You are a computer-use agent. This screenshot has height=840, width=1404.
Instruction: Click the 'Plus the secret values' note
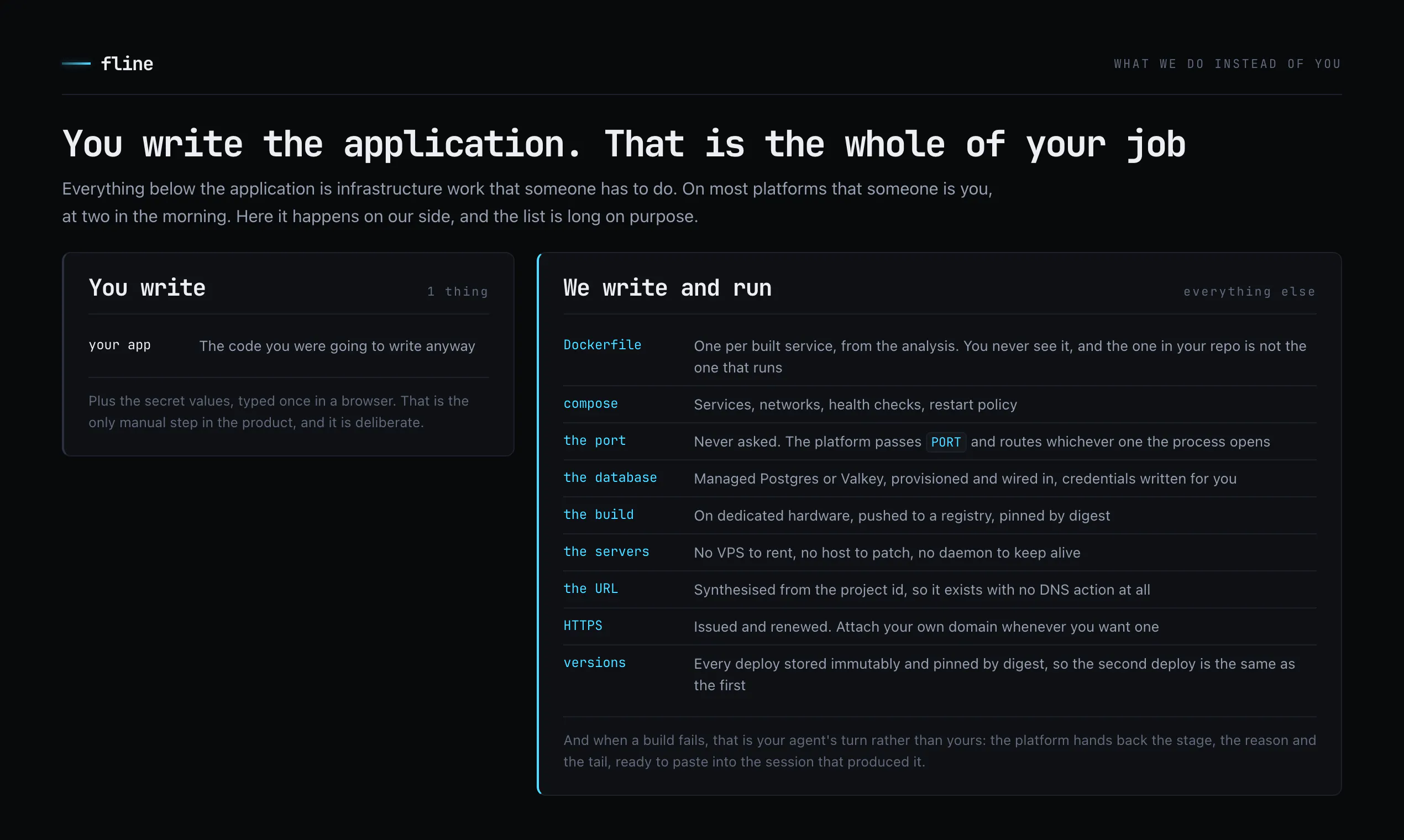click(x=279, y=412)
